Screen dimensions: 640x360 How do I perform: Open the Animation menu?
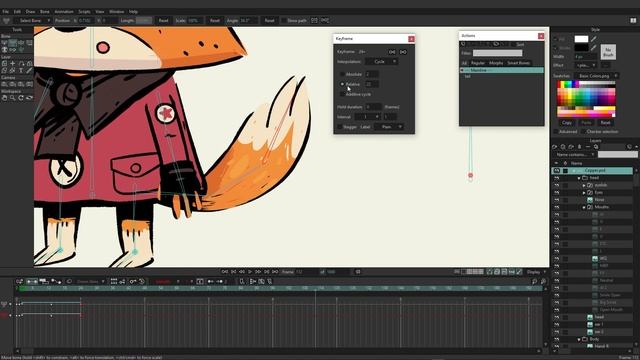(64, 11)
